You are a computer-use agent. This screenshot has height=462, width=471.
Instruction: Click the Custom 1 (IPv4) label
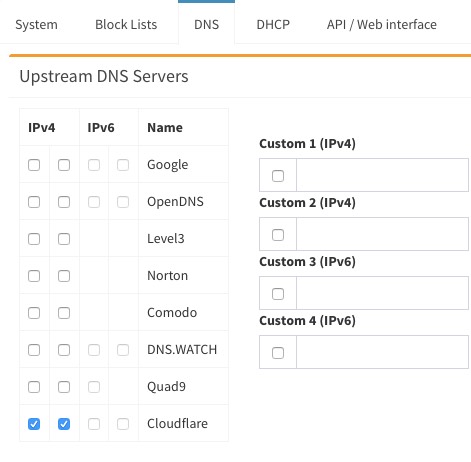tap(307, 144)
